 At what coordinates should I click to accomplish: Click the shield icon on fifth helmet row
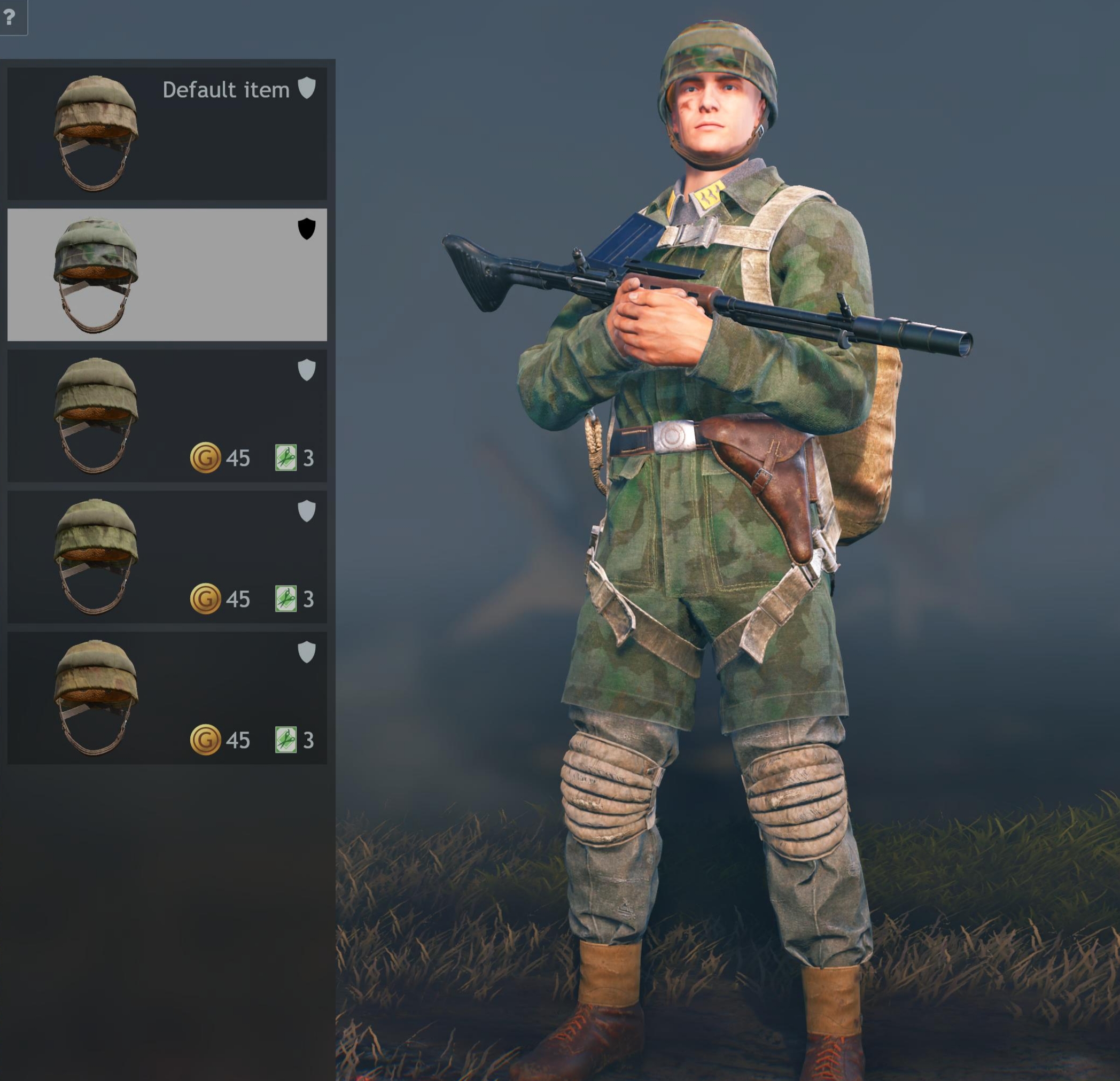307,652
